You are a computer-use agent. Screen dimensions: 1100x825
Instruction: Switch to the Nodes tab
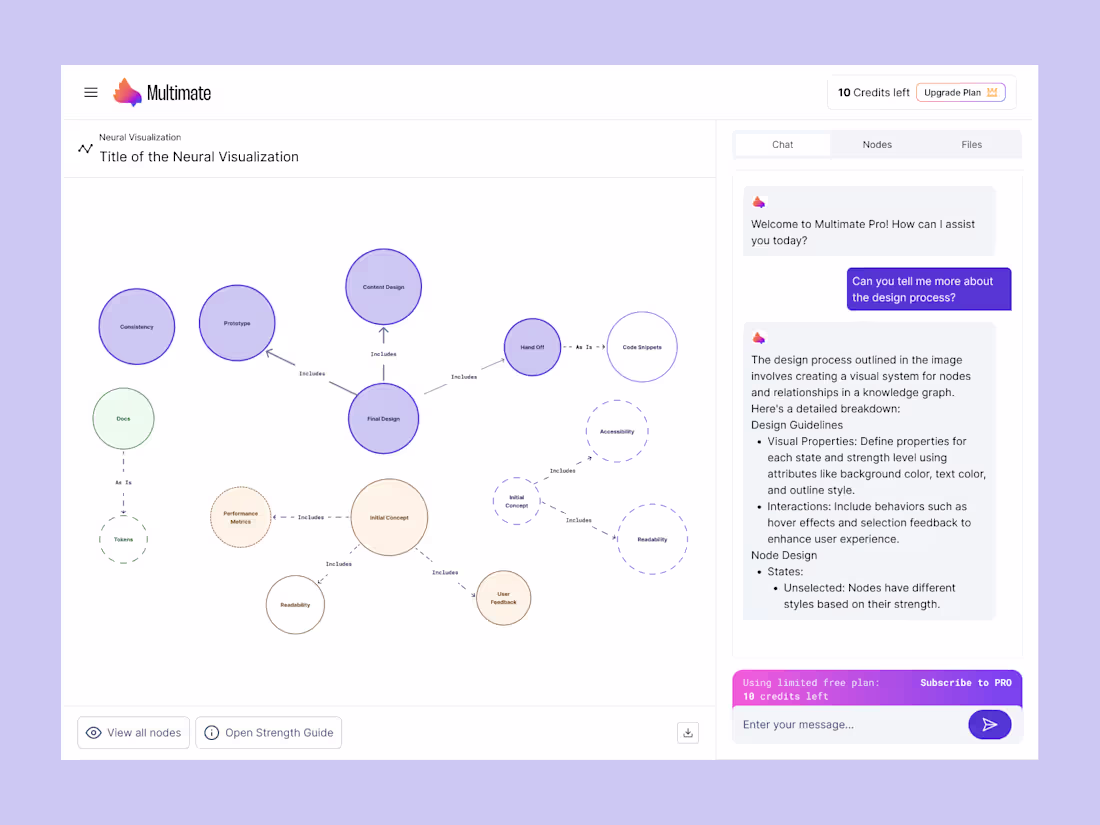click(877, 144)
